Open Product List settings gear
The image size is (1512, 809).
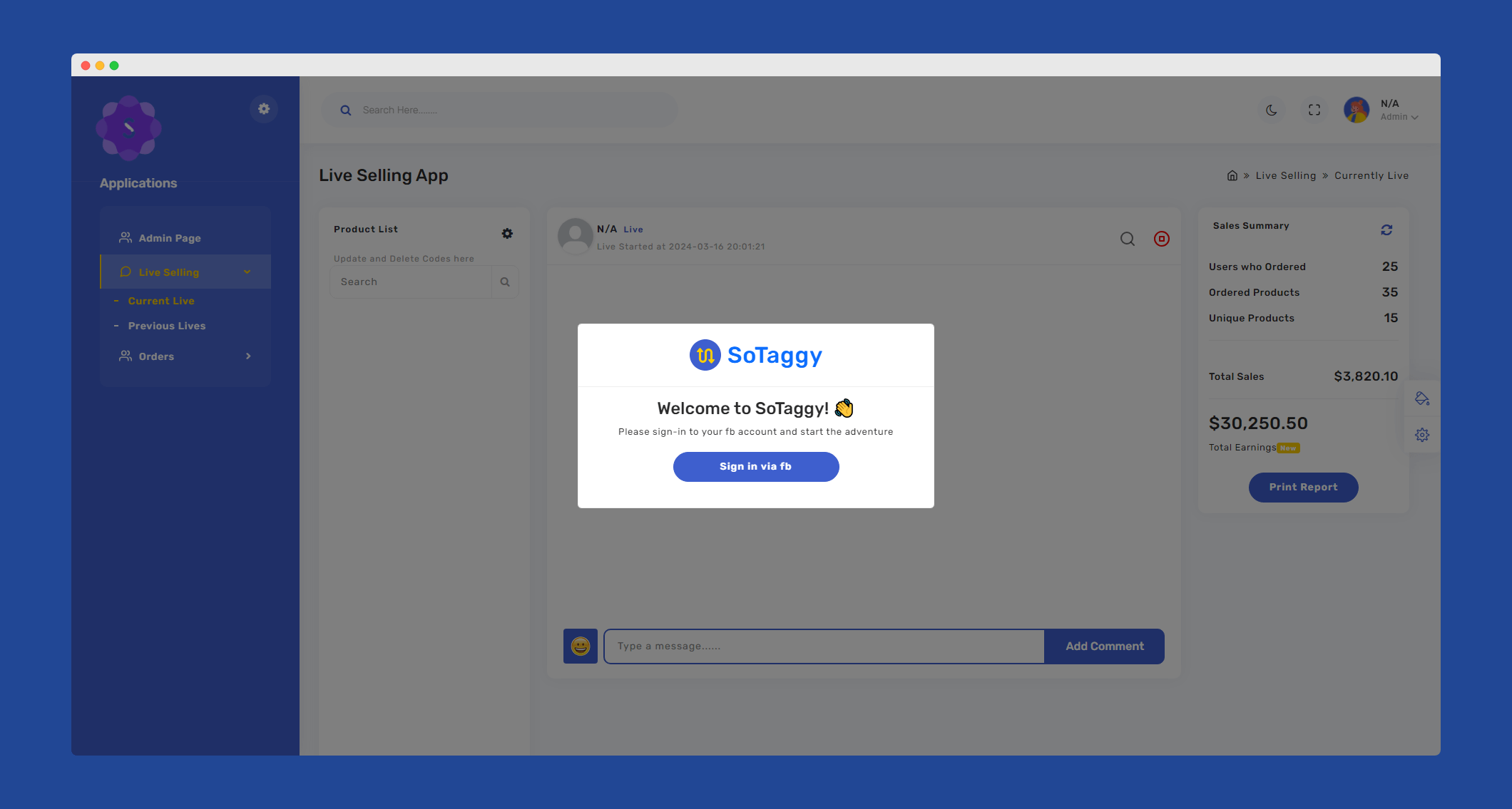(507, 234)
